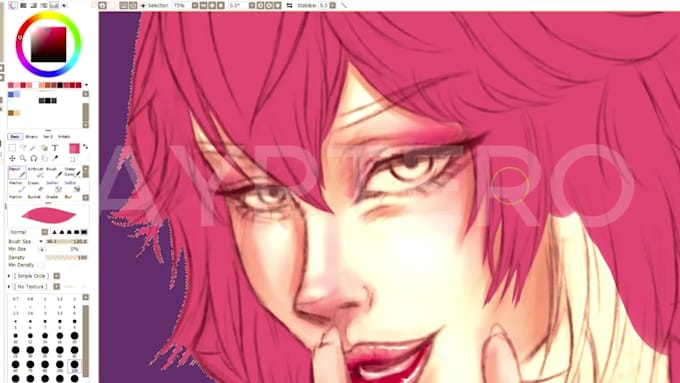Choose the Pencil brush tool
This screenshot has height=383, width=680.
pyautogui.click(x=17, y=173)
